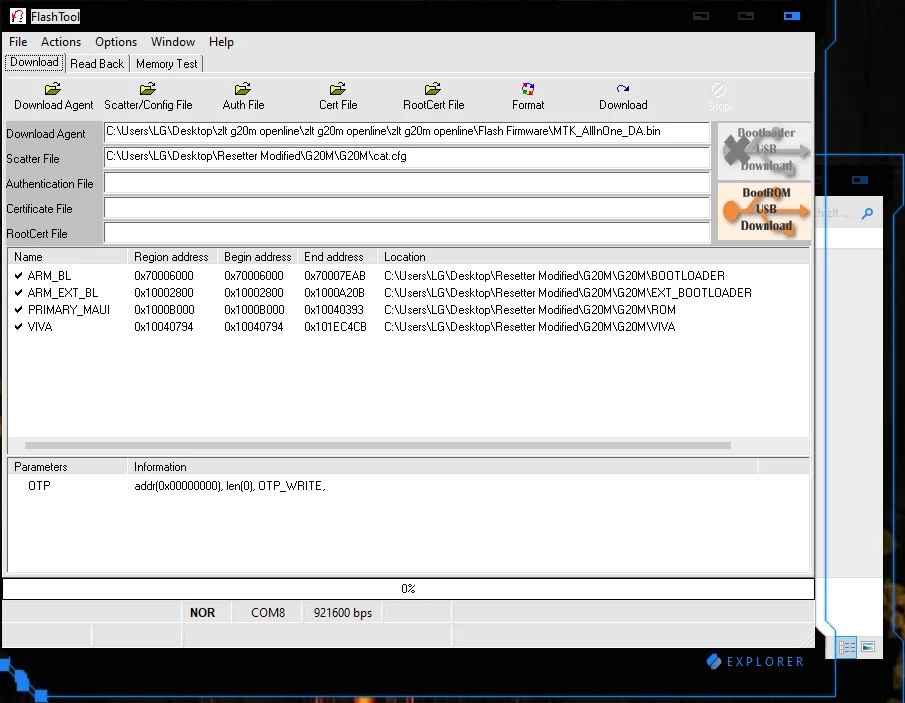This screenshot has height=703, width=905.
Task: Click end address 0x70007EAB
Action: 335,276
